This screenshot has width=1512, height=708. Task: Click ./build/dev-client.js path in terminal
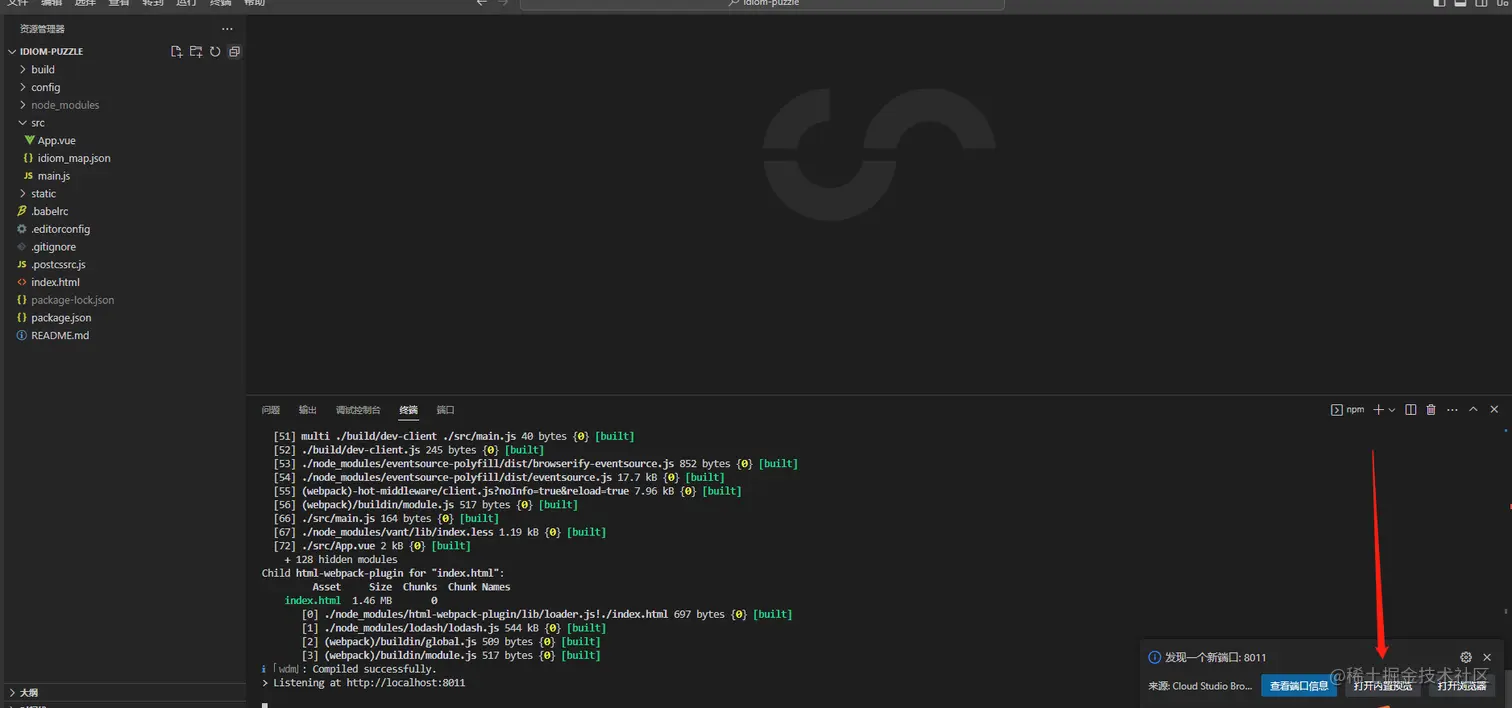pos(361,450)
